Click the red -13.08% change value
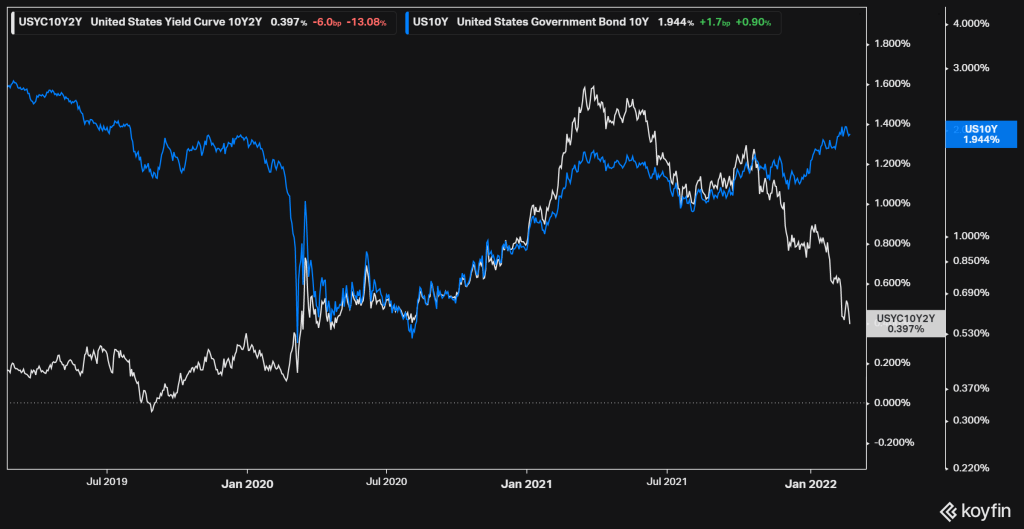 click(360, 19)
